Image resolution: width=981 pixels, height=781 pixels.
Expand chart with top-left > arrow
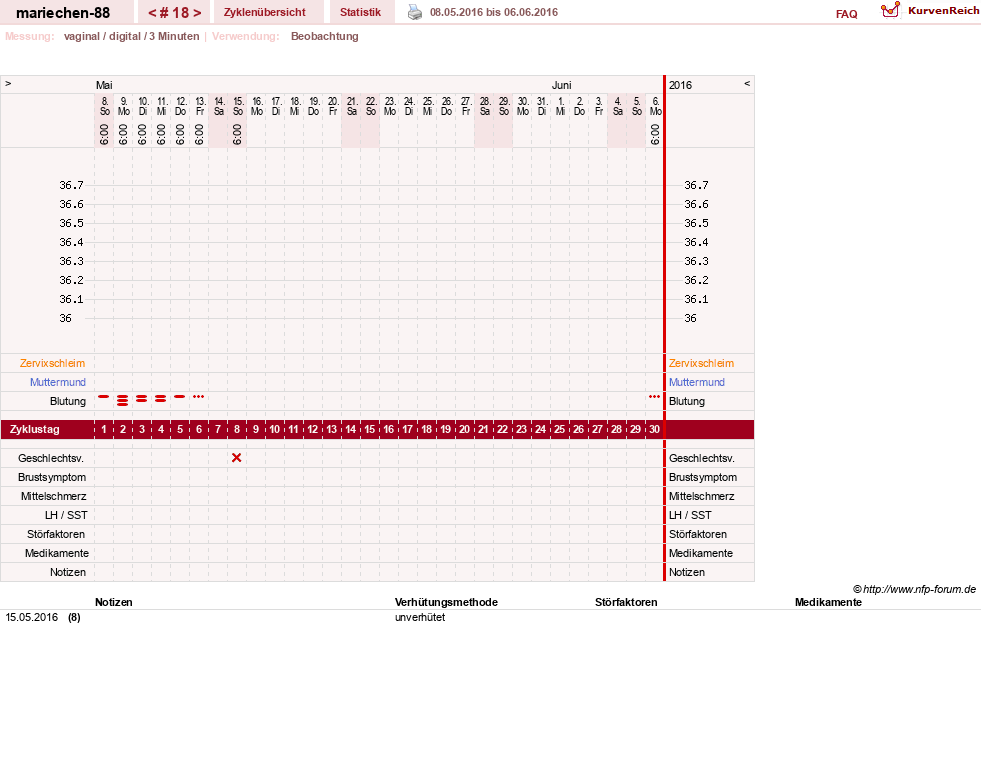[x=8, y=84]
